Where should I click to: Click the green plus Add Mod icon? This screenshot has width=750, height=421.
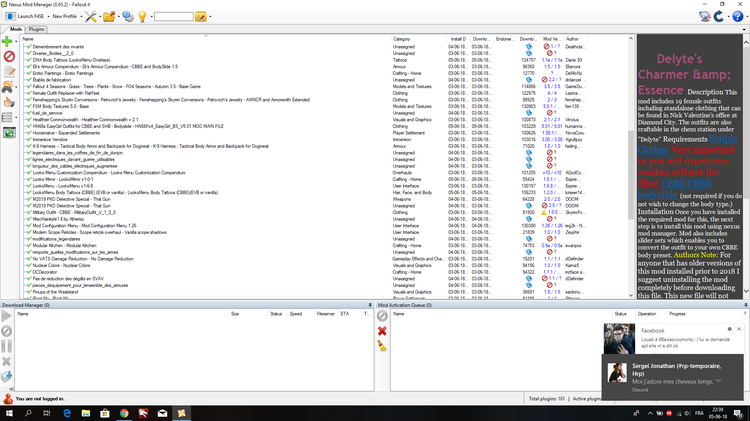[7, 41]
